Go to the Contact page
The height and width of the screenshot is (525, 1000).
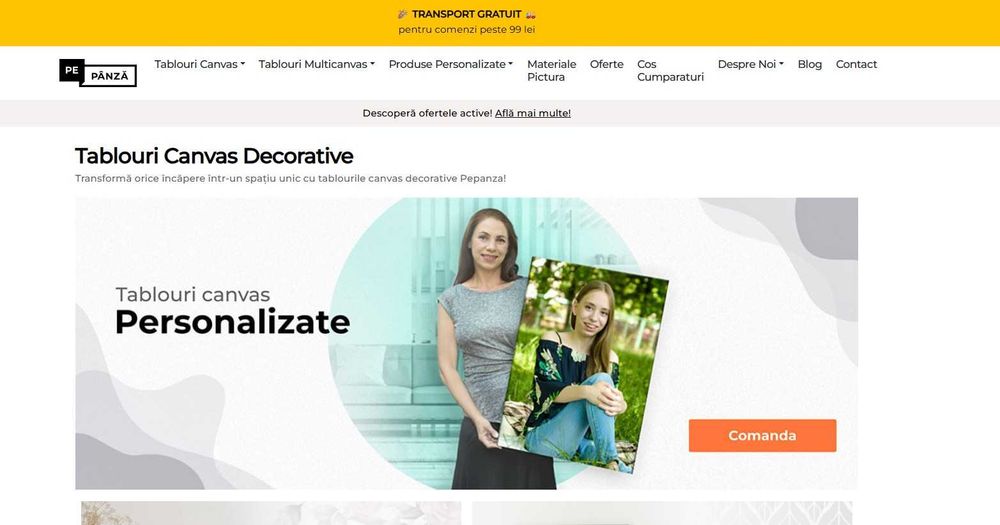pos(856,64)
